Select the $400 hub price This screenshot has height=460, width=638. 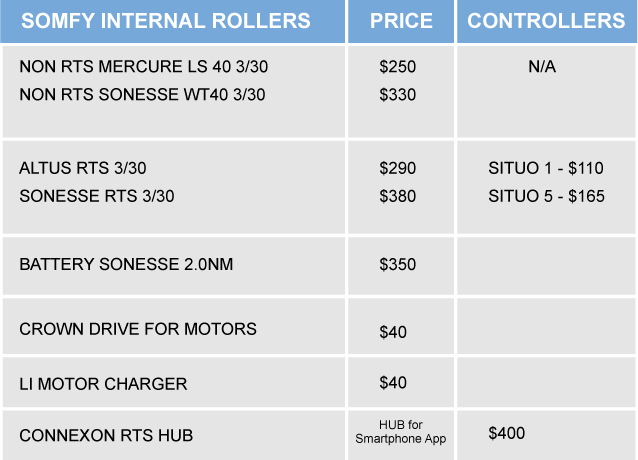[506, 433]
